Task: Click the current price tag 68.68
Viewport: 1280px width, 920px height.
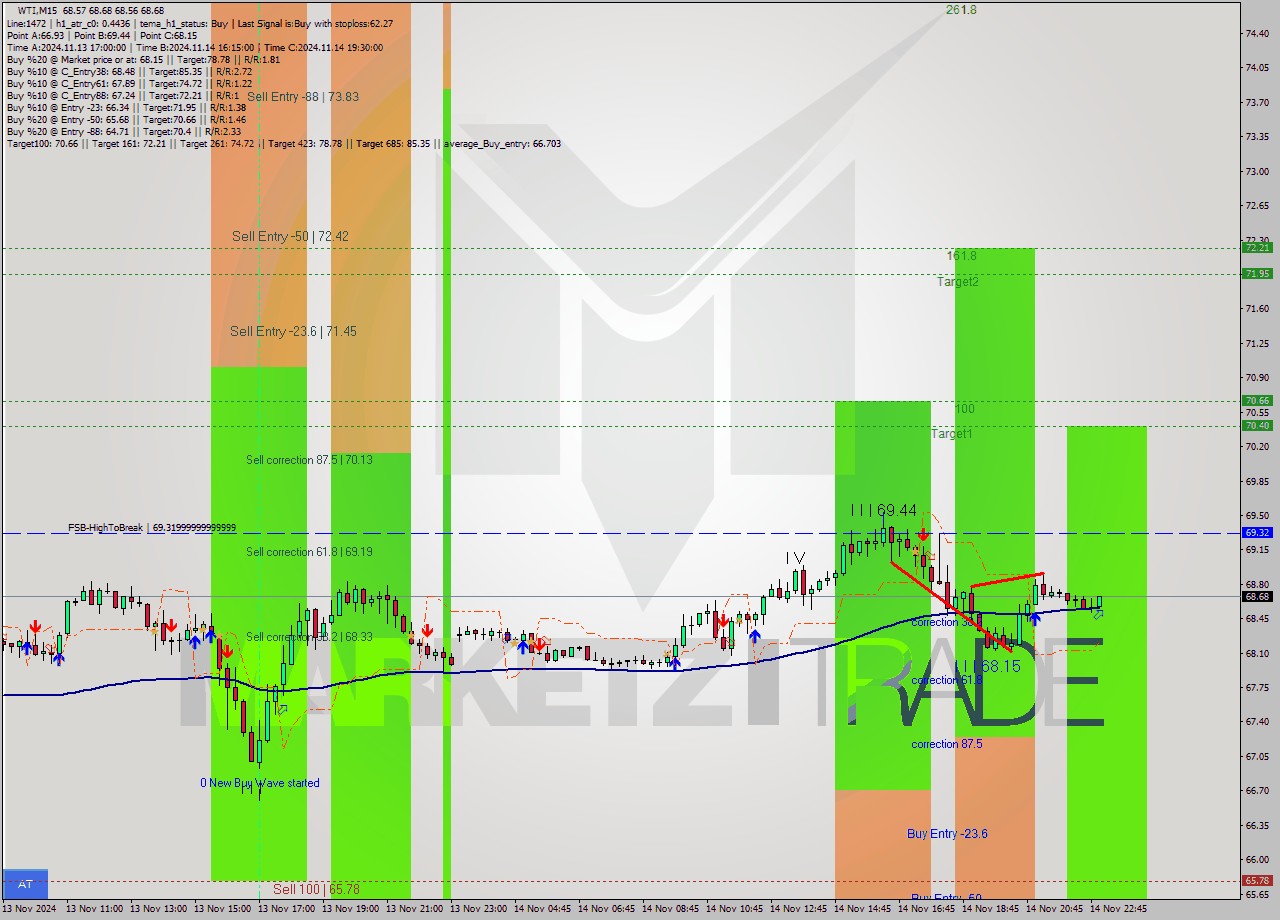Action: click(1257, 597)
